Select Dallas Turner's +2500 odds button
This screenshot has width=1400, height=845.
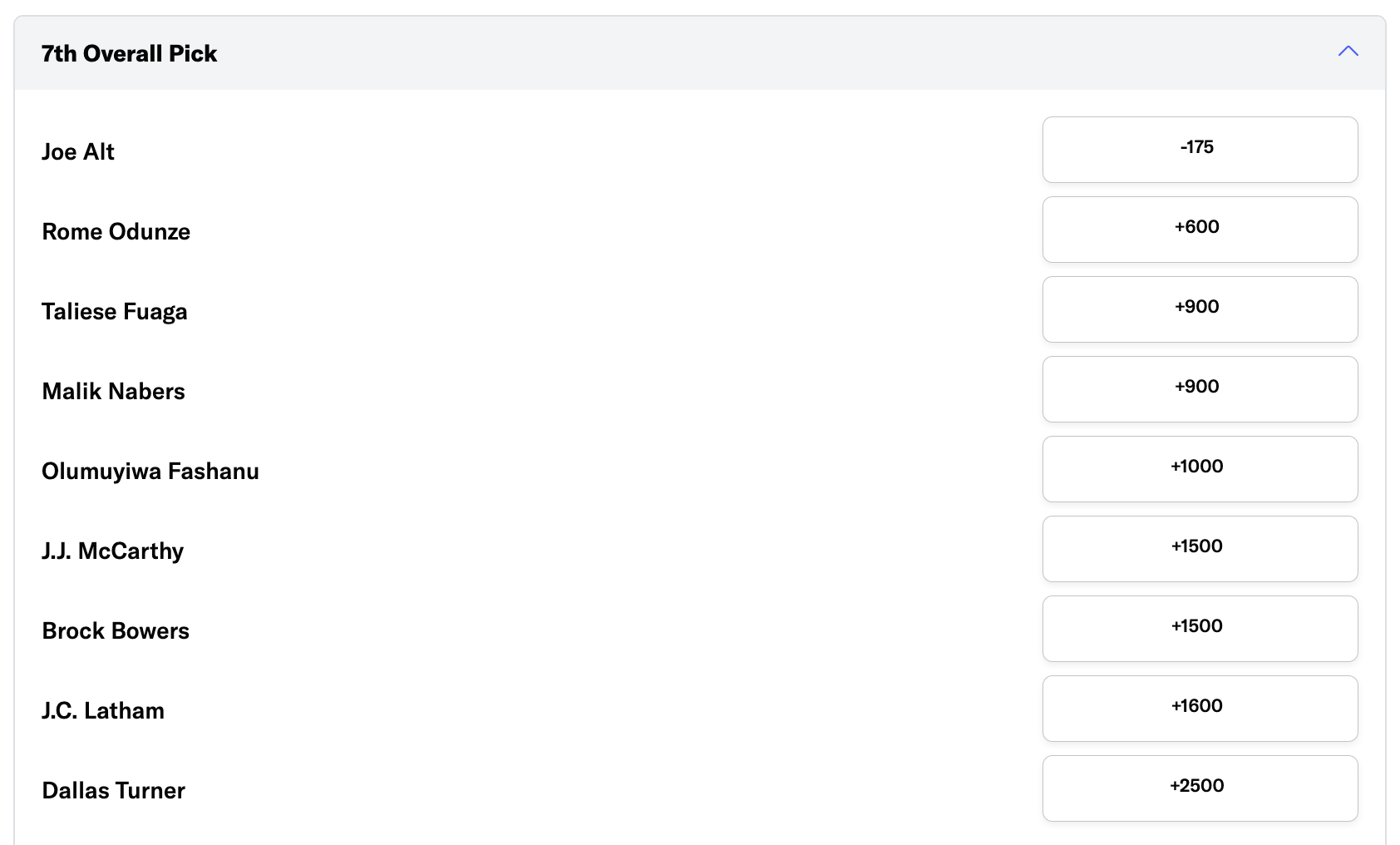(1200, 788)
